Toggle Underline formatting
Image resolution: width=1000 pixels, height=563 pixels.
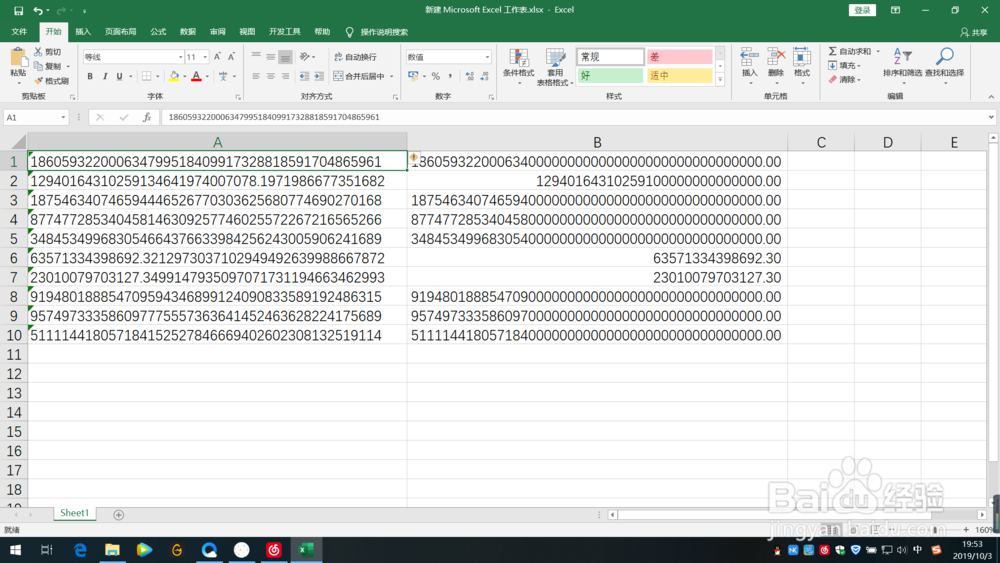pyautogui.click(x=119, y=77)
